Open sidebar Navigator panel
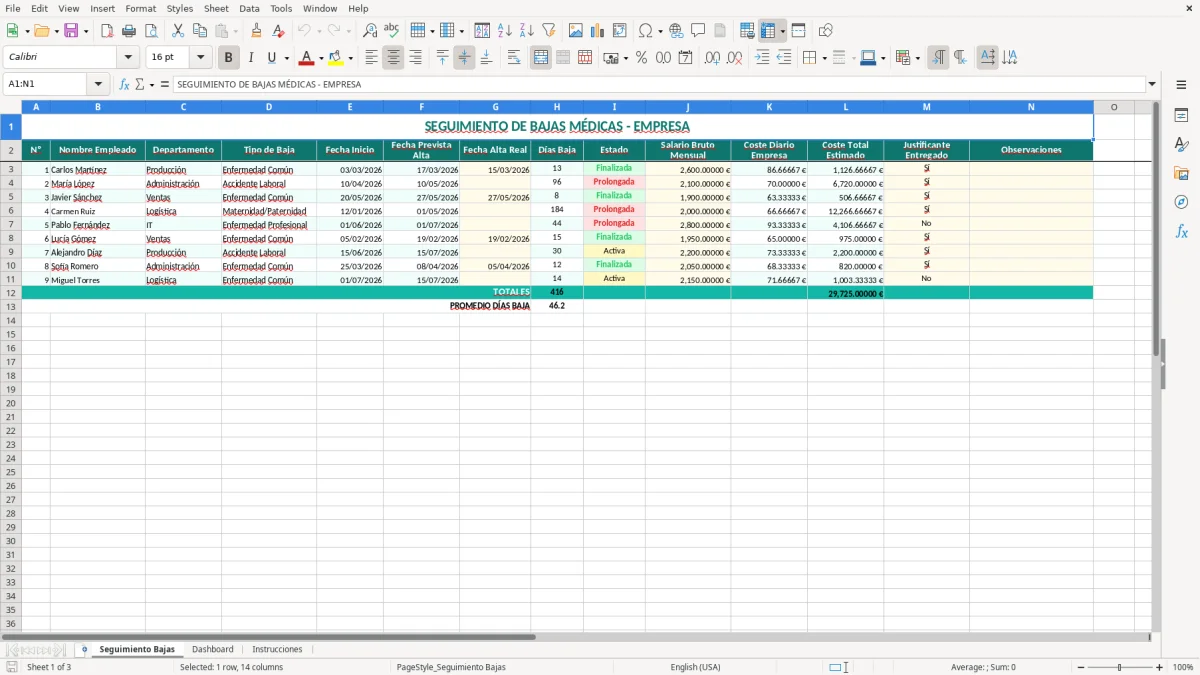This screenshot has width=1200, height=675. pos(1181,202)
